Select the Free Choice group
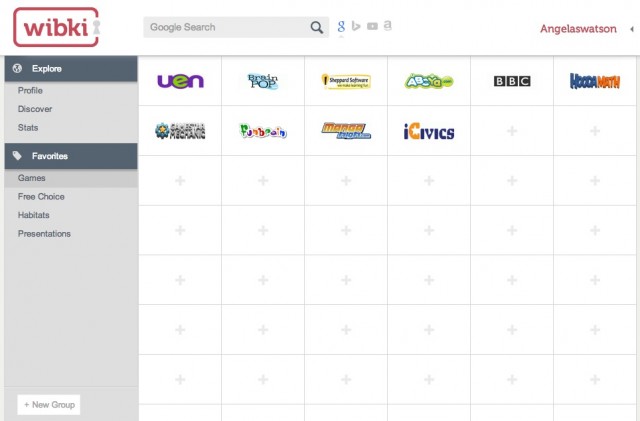The width and height of the screenshot is (640, 421). pyautogui.click(x=41, y=196)
